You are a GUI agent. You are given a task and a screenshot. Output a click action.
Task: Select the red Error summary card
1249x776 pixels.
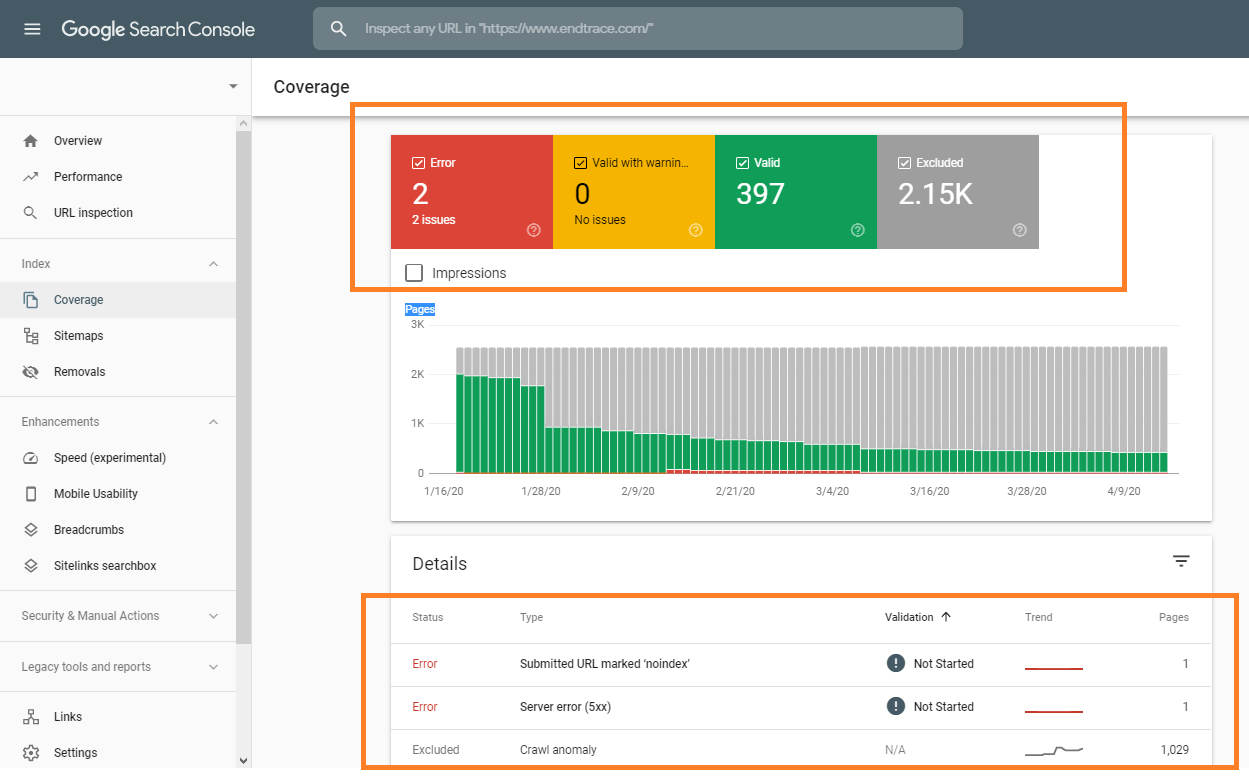[x=472, y=192]
